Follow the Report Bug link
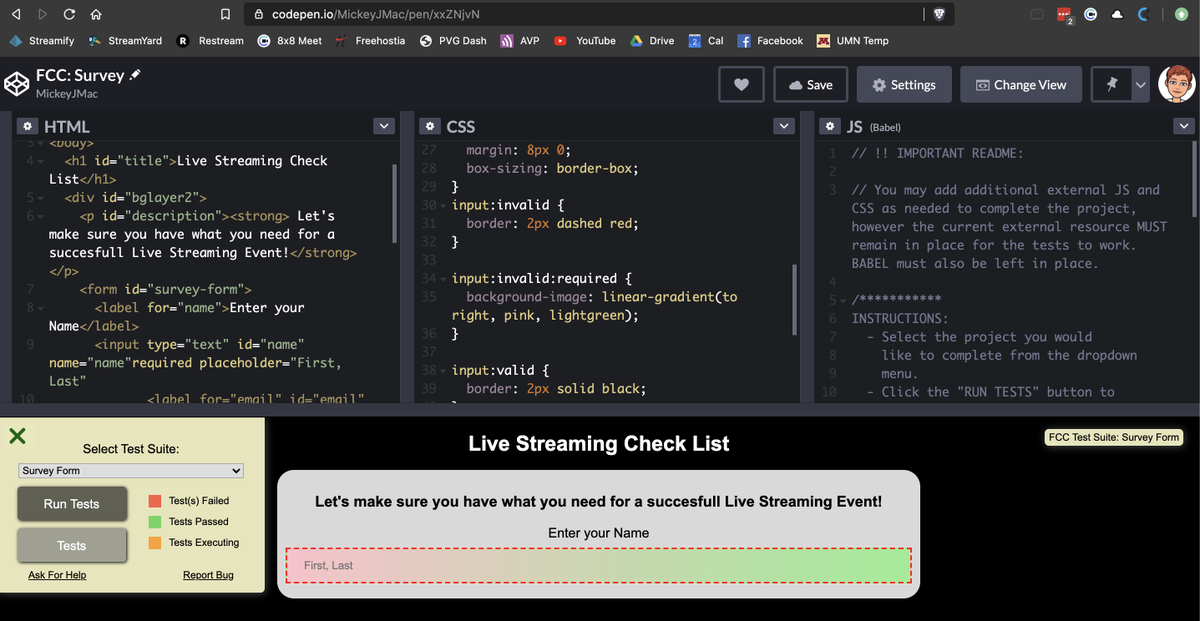This screenshot has height=621, width=1200. (208, 575)
